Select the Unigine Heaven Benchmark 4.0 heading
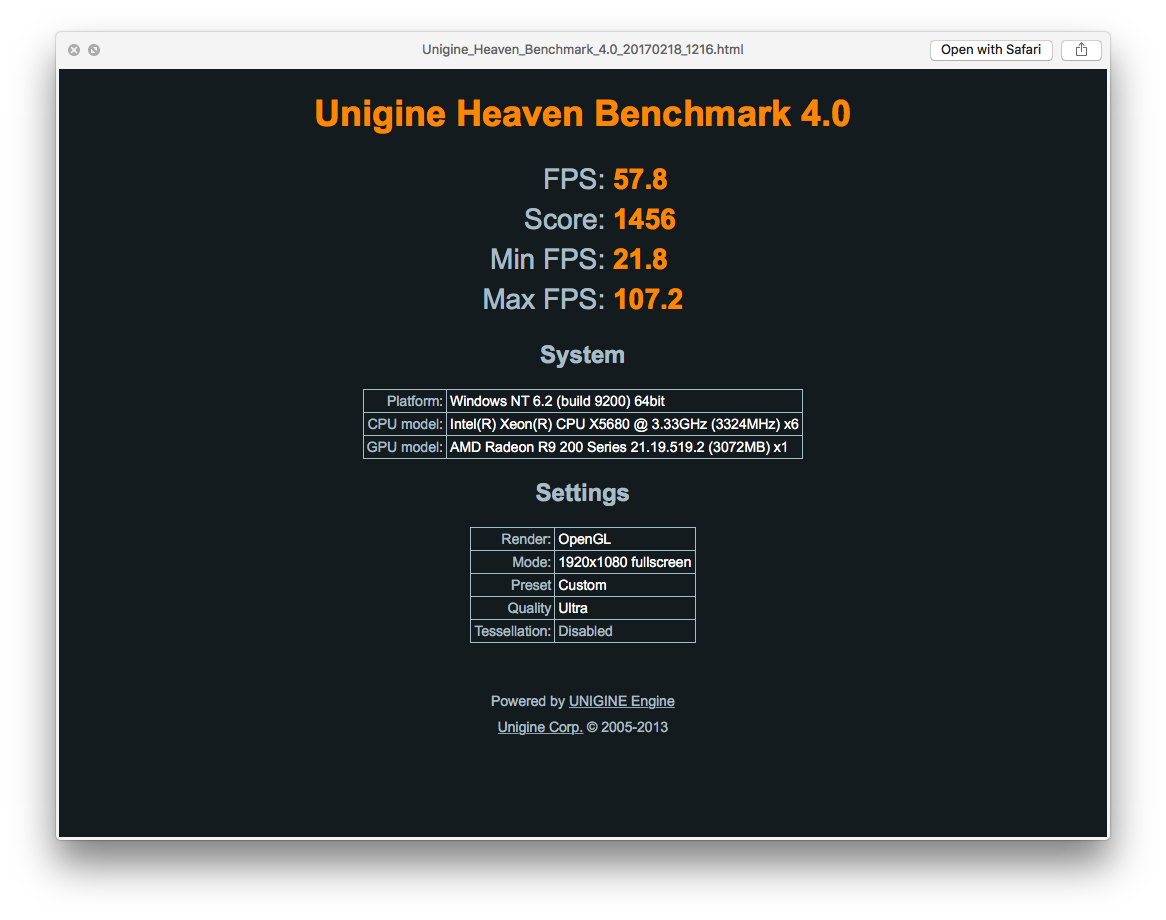Screen dimensions: 1166x920 coord(582,114)
